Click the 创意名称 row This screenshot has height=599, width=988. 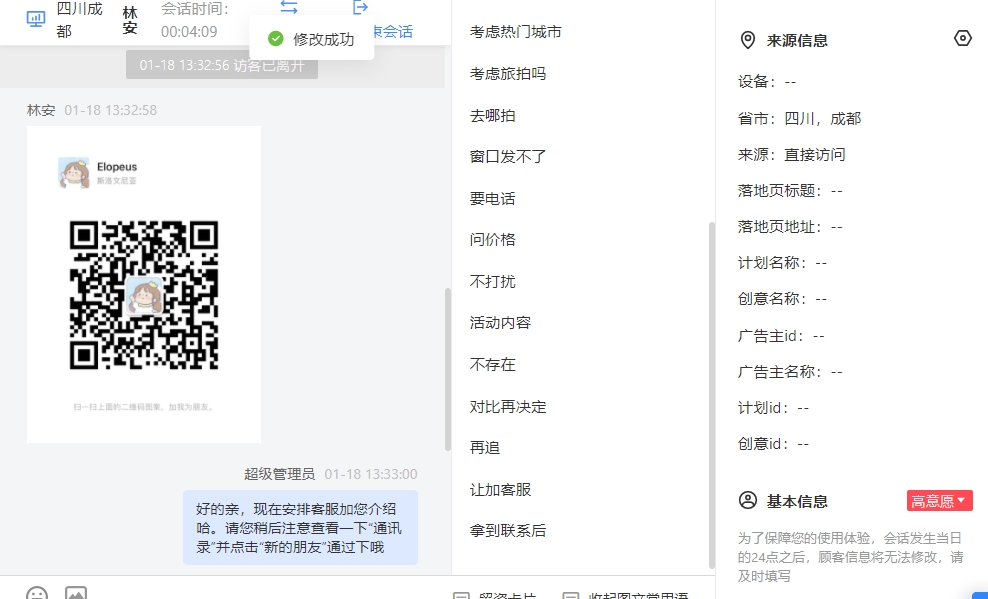[x=782, y=299]
